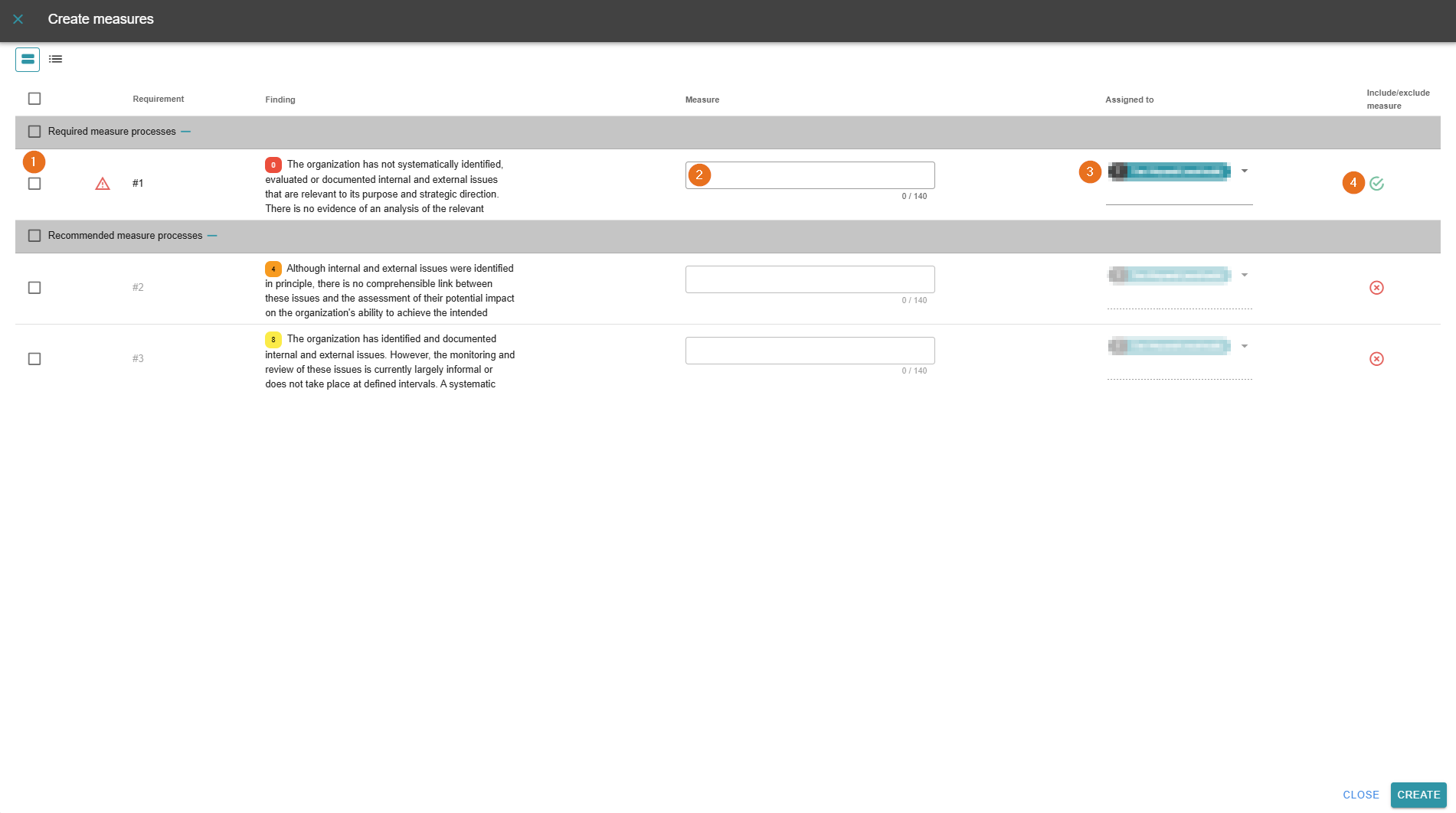This screenshot has height=813, width=1456.
Task: Click the red exclude icon for measure #3
Action: point(1376,359)
